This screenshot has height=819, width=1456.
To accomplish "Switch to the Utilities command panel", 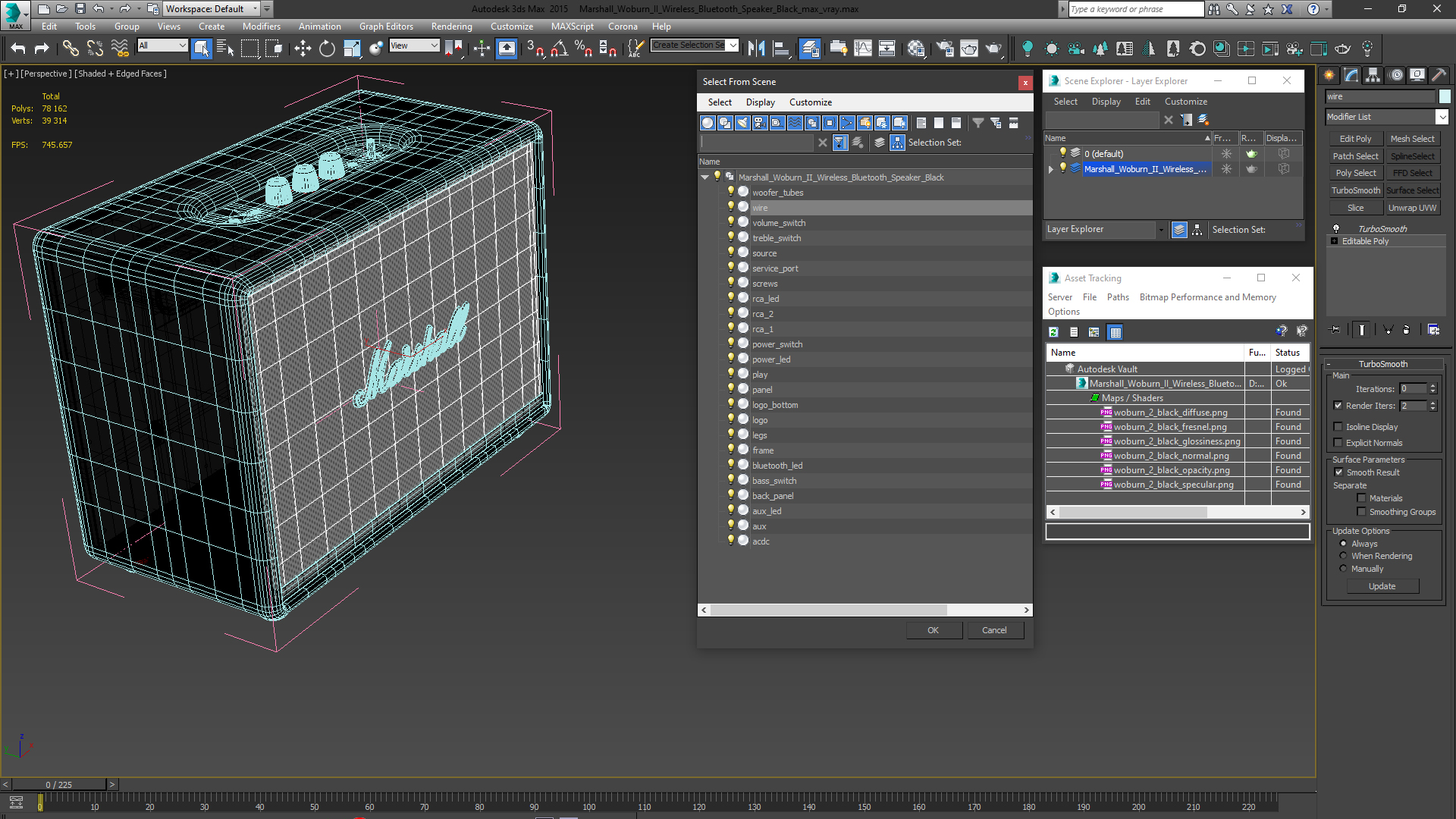I will [x=1439, y=74].
